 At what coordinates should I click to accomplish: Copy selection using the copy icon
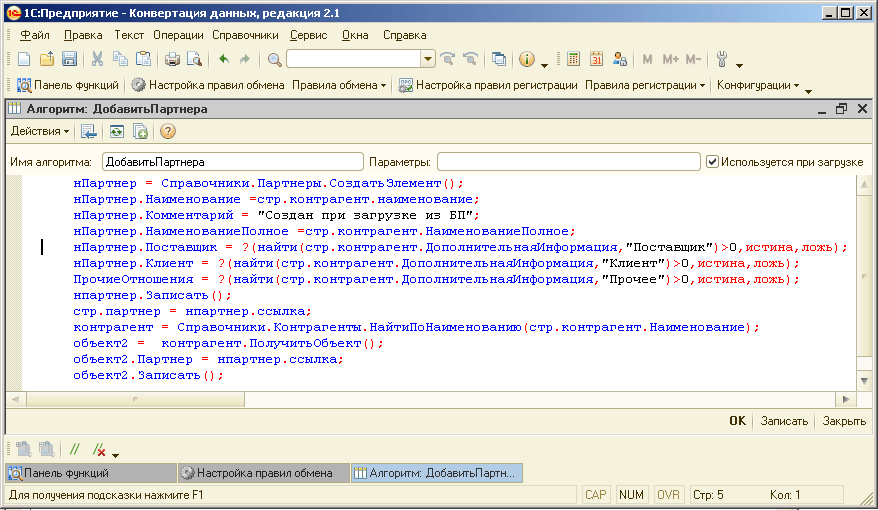click(120, 59)
